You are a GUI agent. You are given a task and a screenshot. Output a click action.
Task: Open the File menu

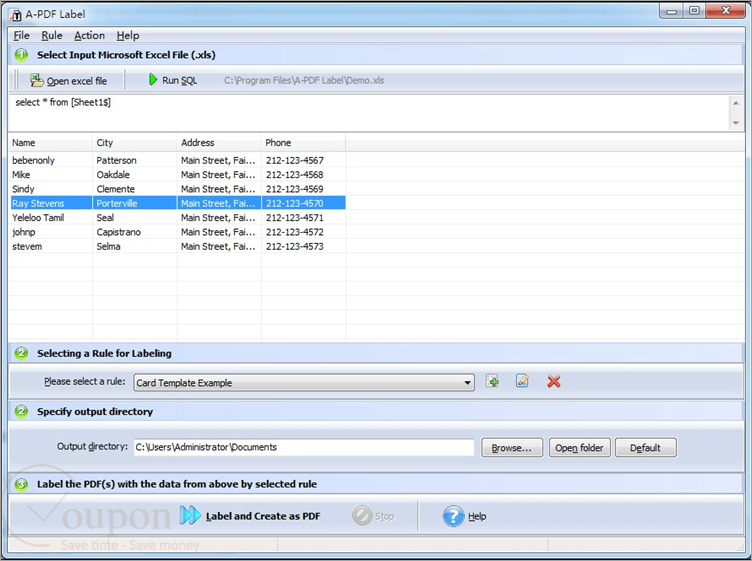click(x=21, y=35)
